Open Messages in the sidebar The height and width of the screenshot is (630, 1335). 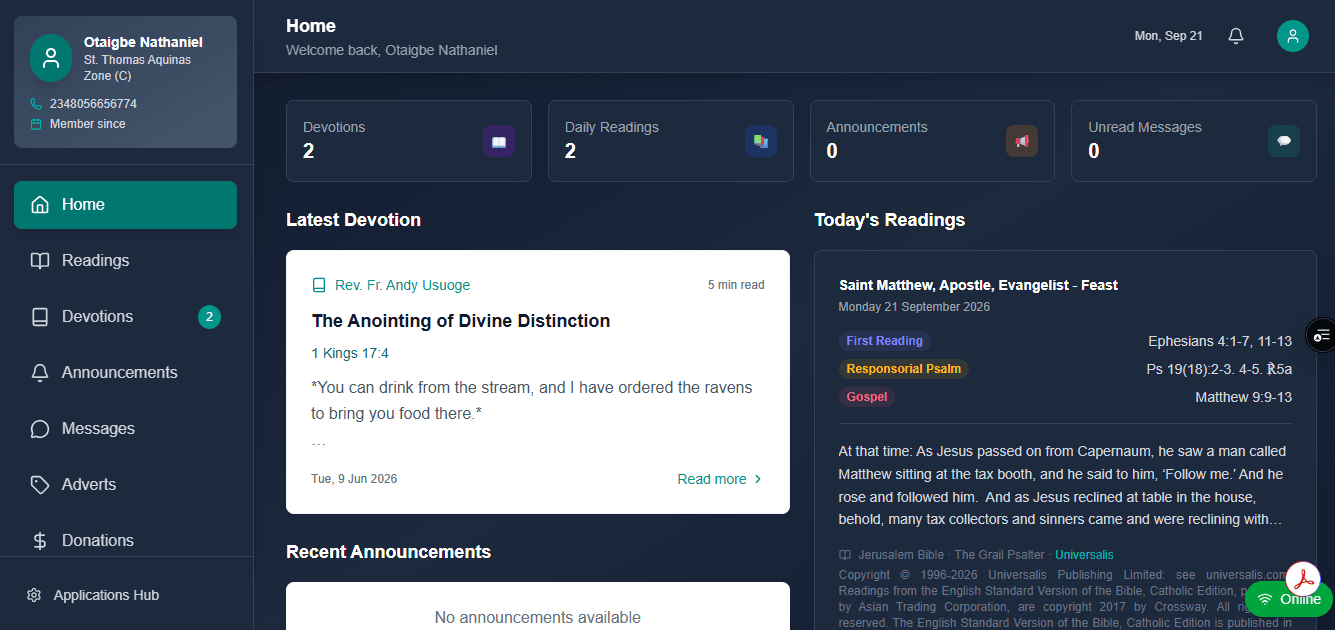pyautogui.click(x=125, y=429)
